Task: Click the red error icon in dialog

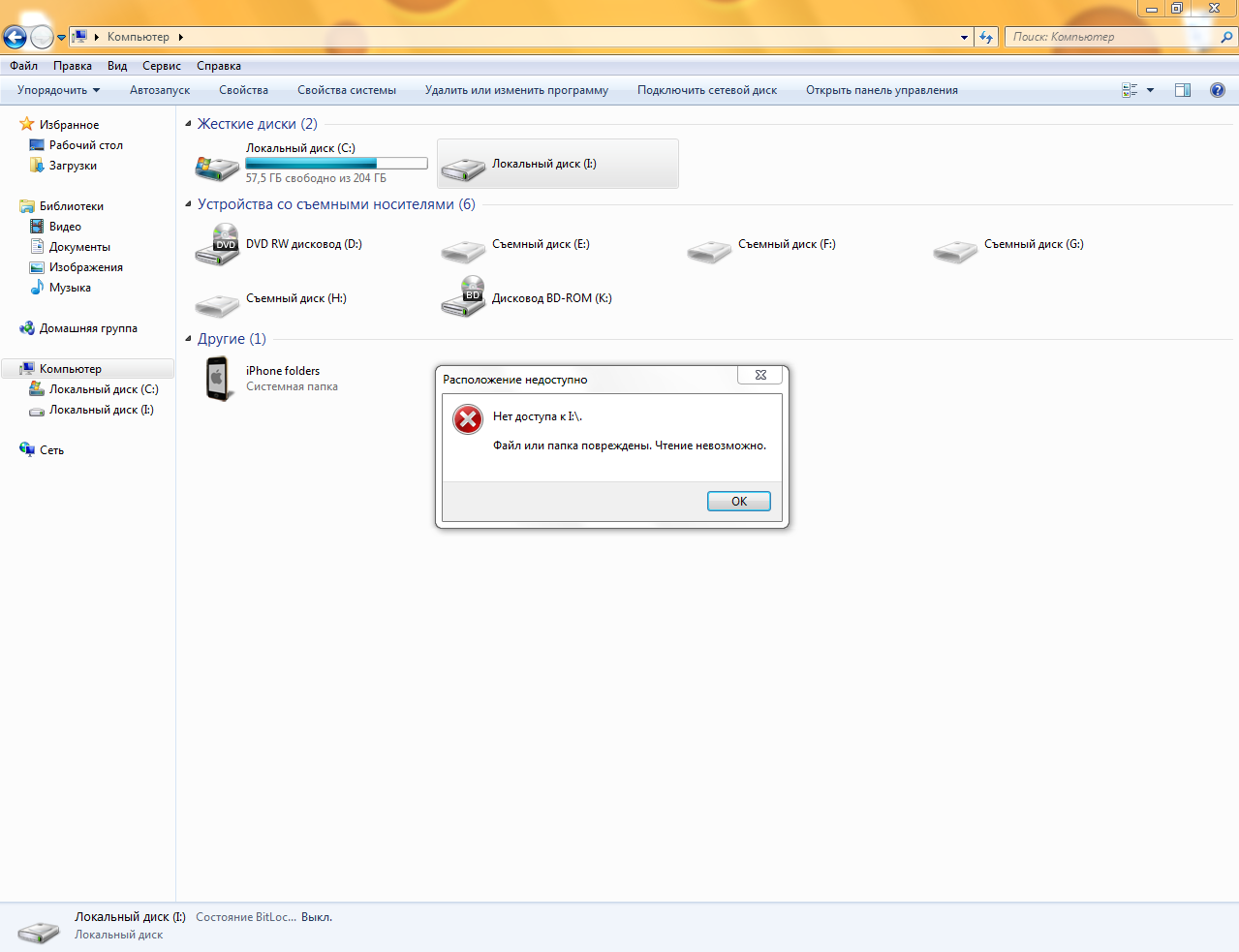Action: pyautogui.click(x=468, y=419)
